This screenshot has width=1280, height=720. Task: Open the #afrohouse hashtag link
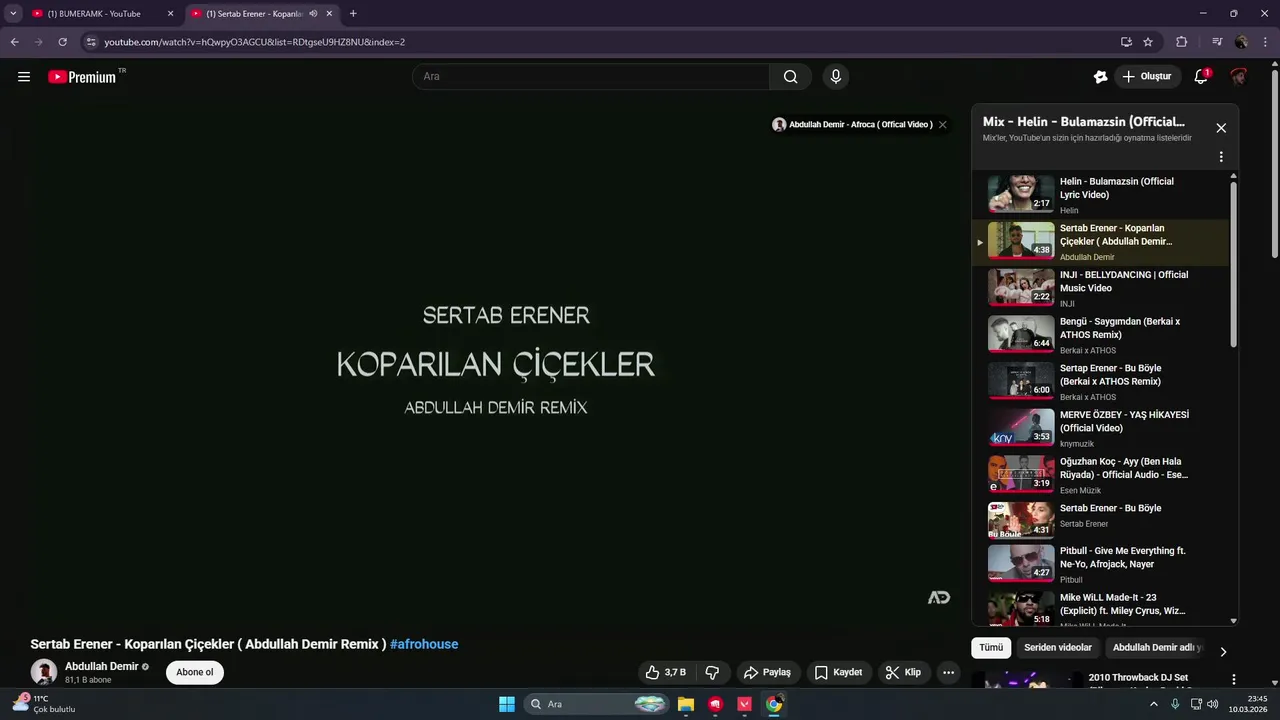point(424,644)
